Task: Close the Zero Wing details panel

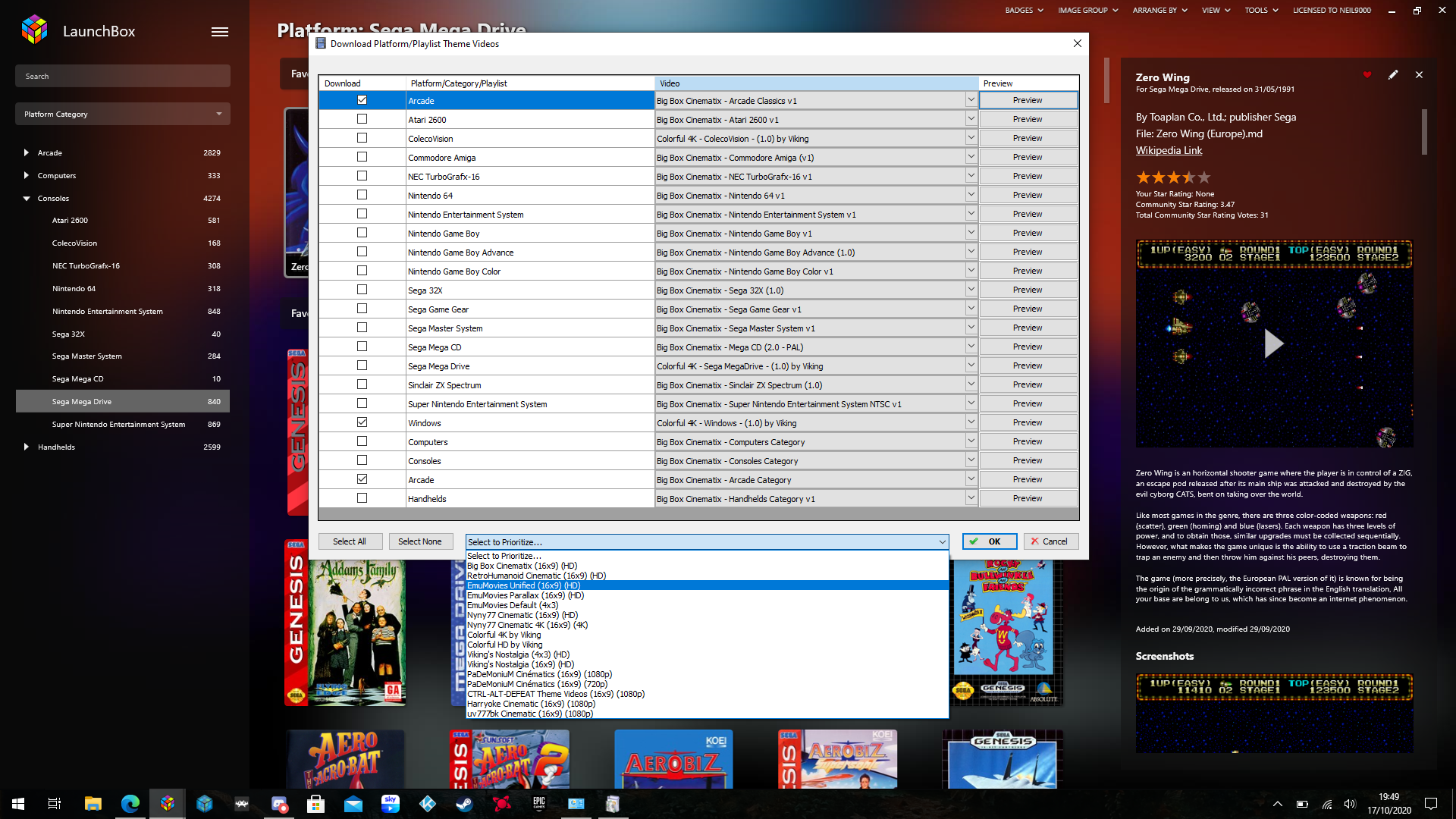Action: 1419,75
